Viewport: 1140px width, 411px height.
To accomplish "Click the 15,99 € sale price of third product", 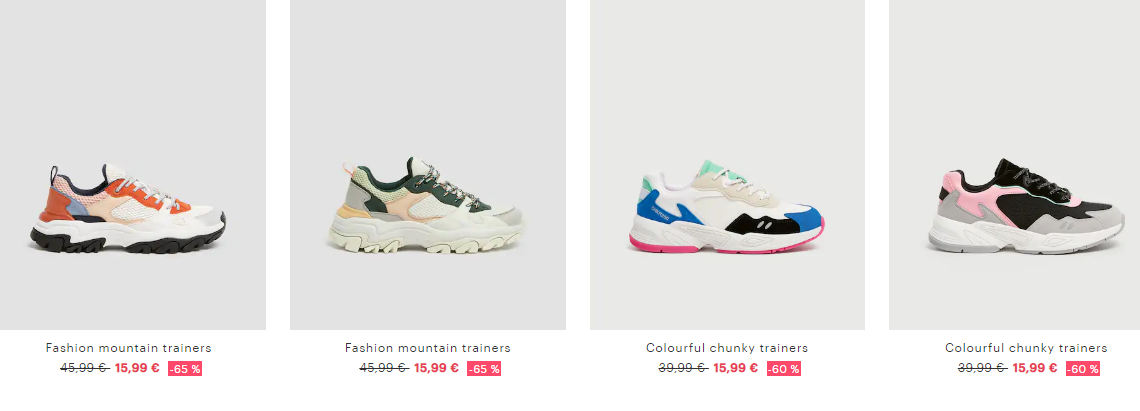I will point(736,368).
